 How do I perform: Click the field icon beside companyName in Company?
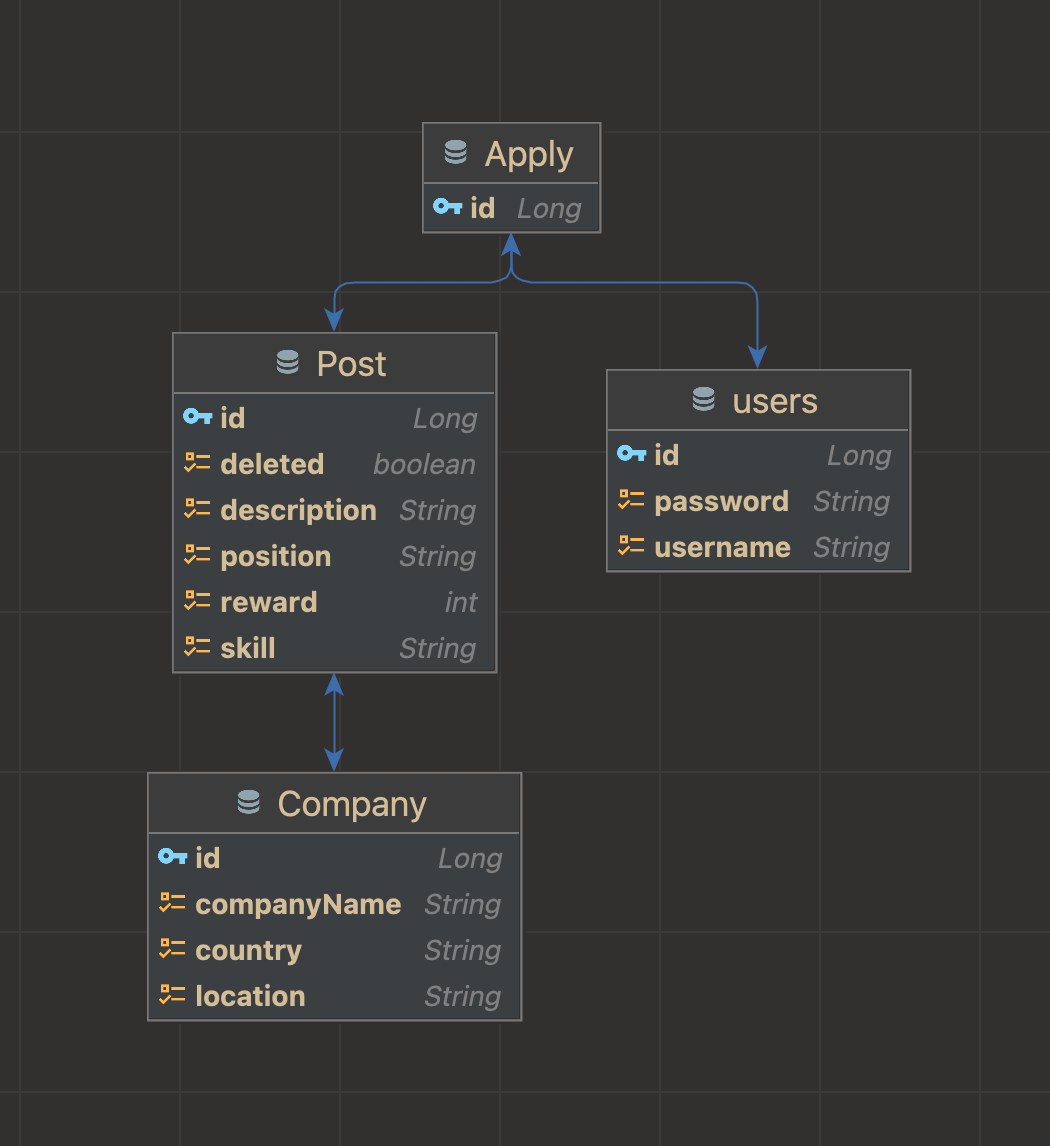point(171,903)
